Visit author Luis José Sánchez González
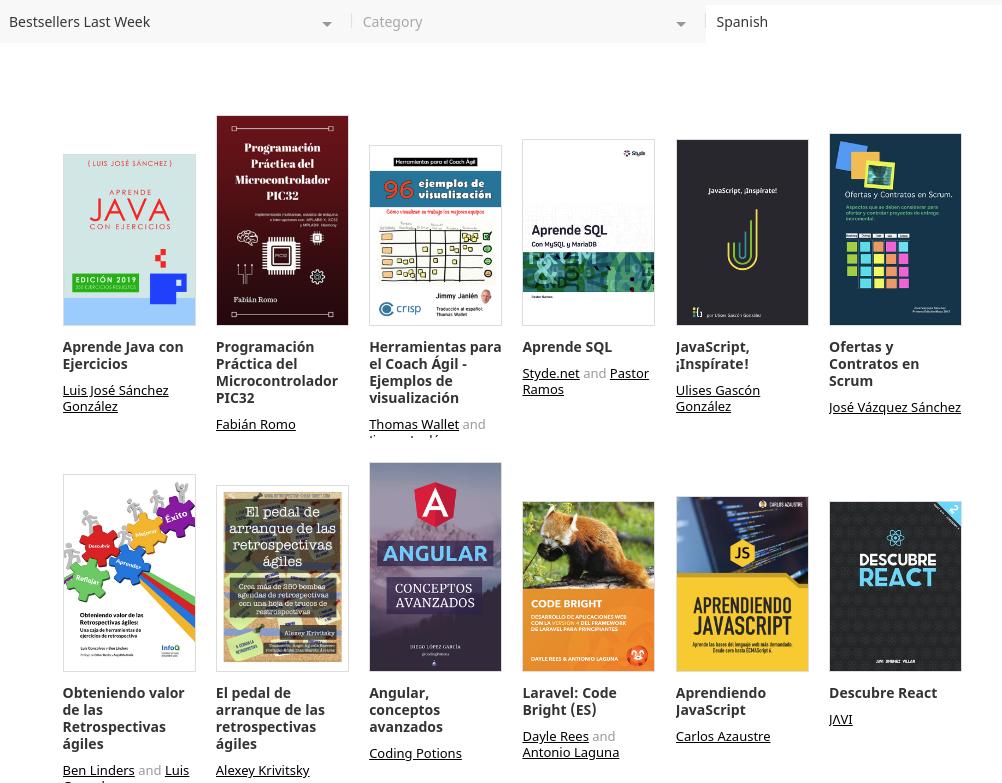1002x783 pixels. [x=115, y=398]
